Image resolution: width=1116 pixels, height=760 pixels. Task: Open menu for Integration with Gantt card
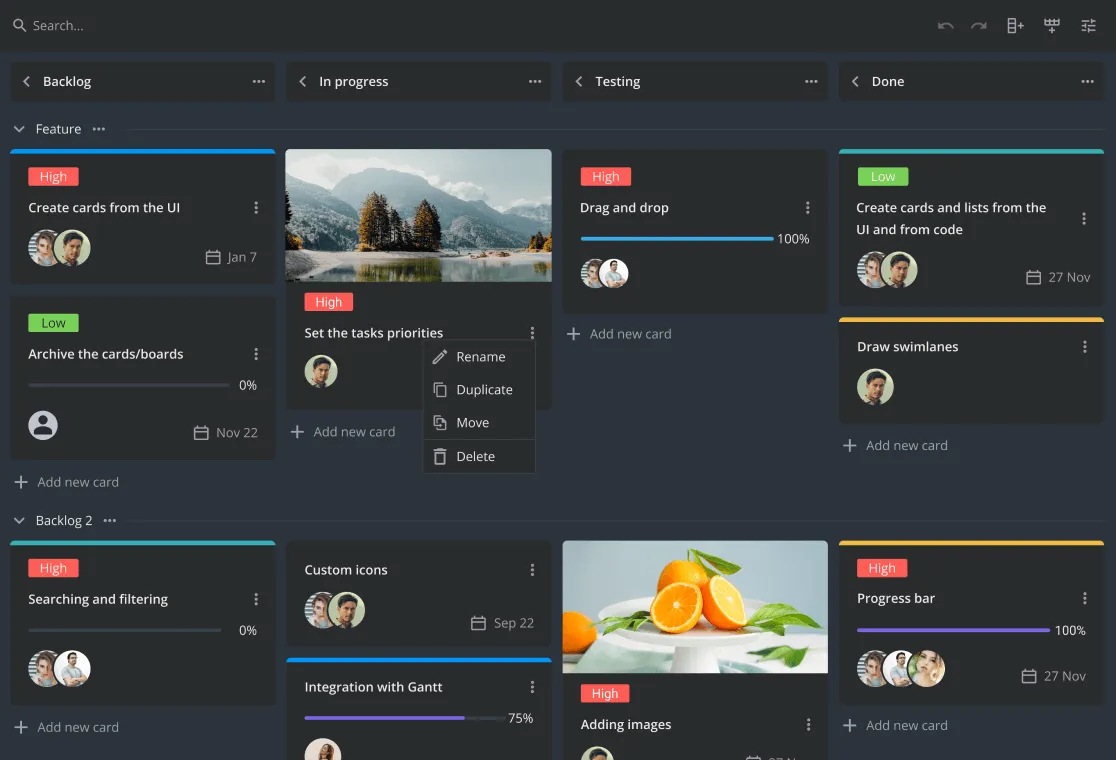(x=532, y=687)
